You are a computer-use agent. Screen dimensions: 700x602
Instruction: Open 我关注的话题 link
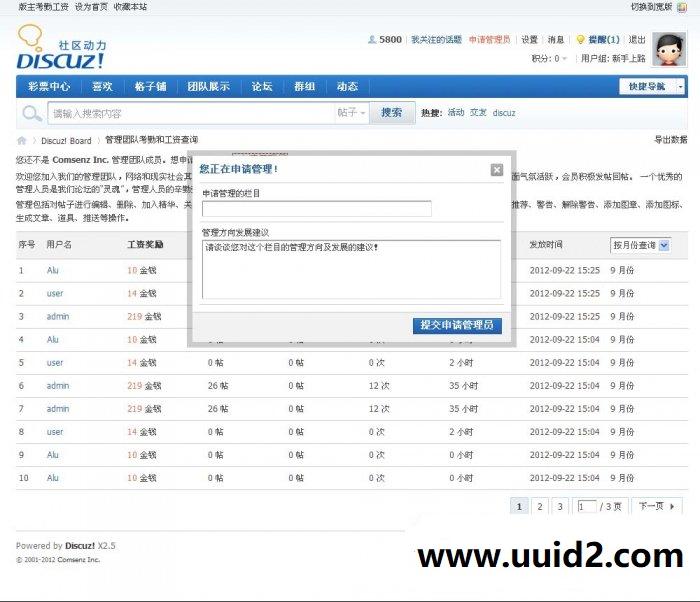436,40
